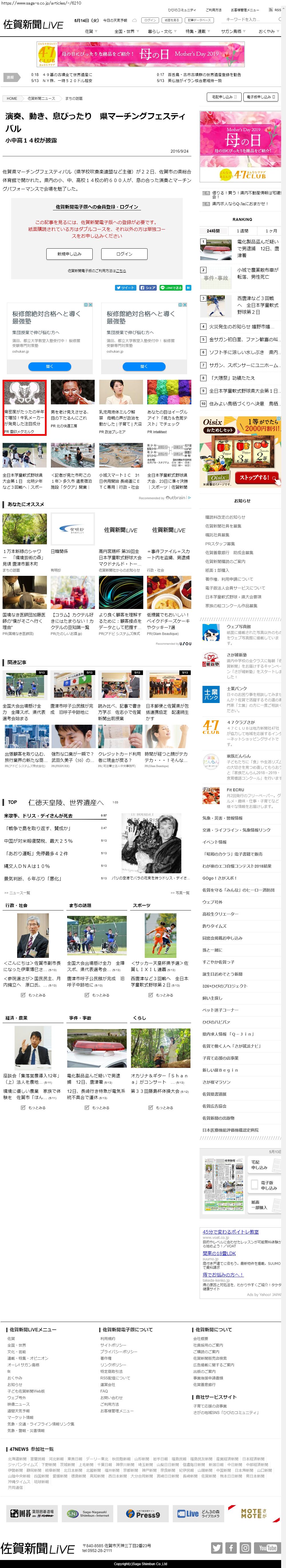Open the 囲碁 banner in the footer
The image size is (286, 1568).
[33, 1514]
